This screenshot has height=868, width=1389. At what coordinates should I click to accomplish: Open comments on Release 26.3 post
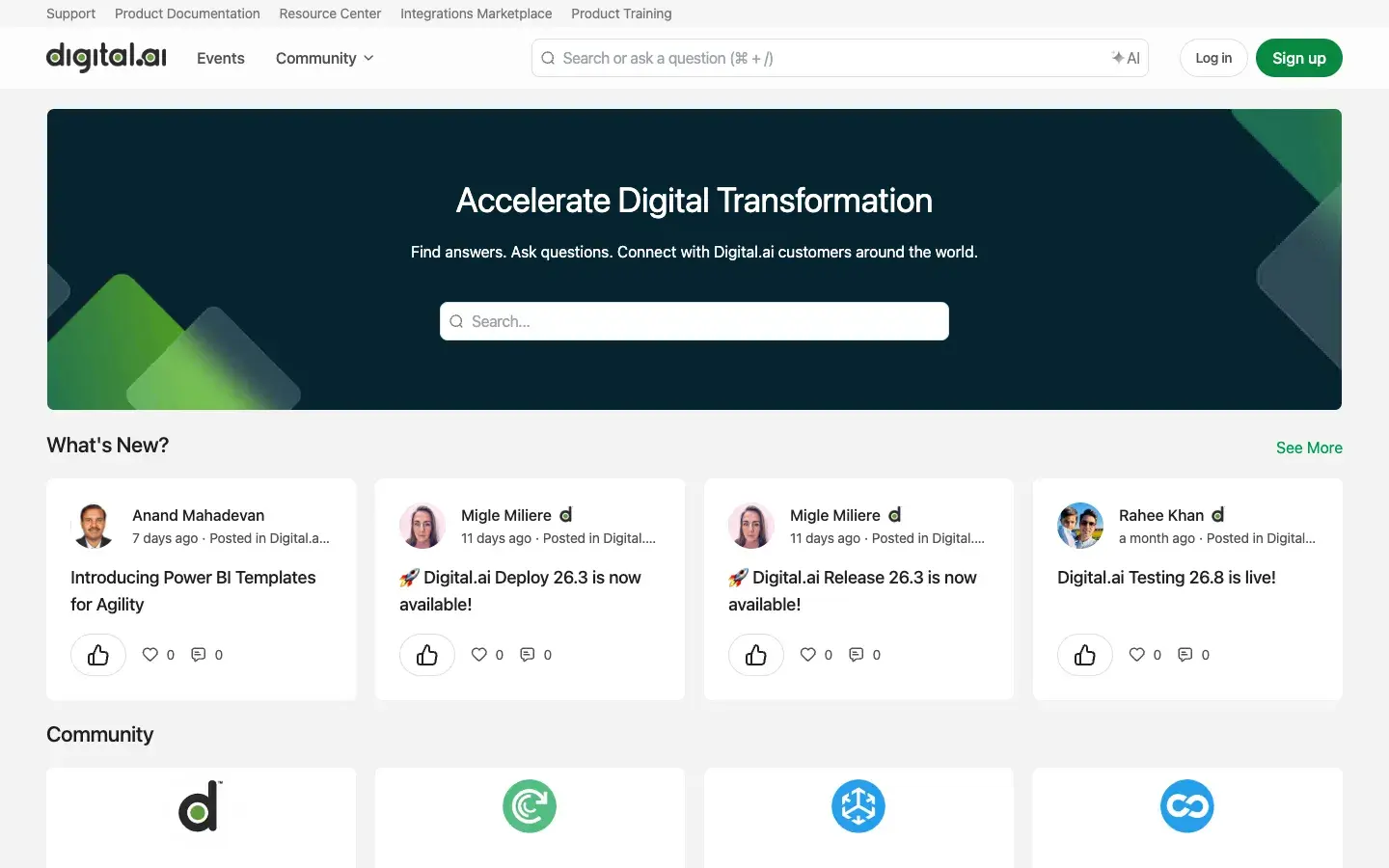click(x=857, y=655)
